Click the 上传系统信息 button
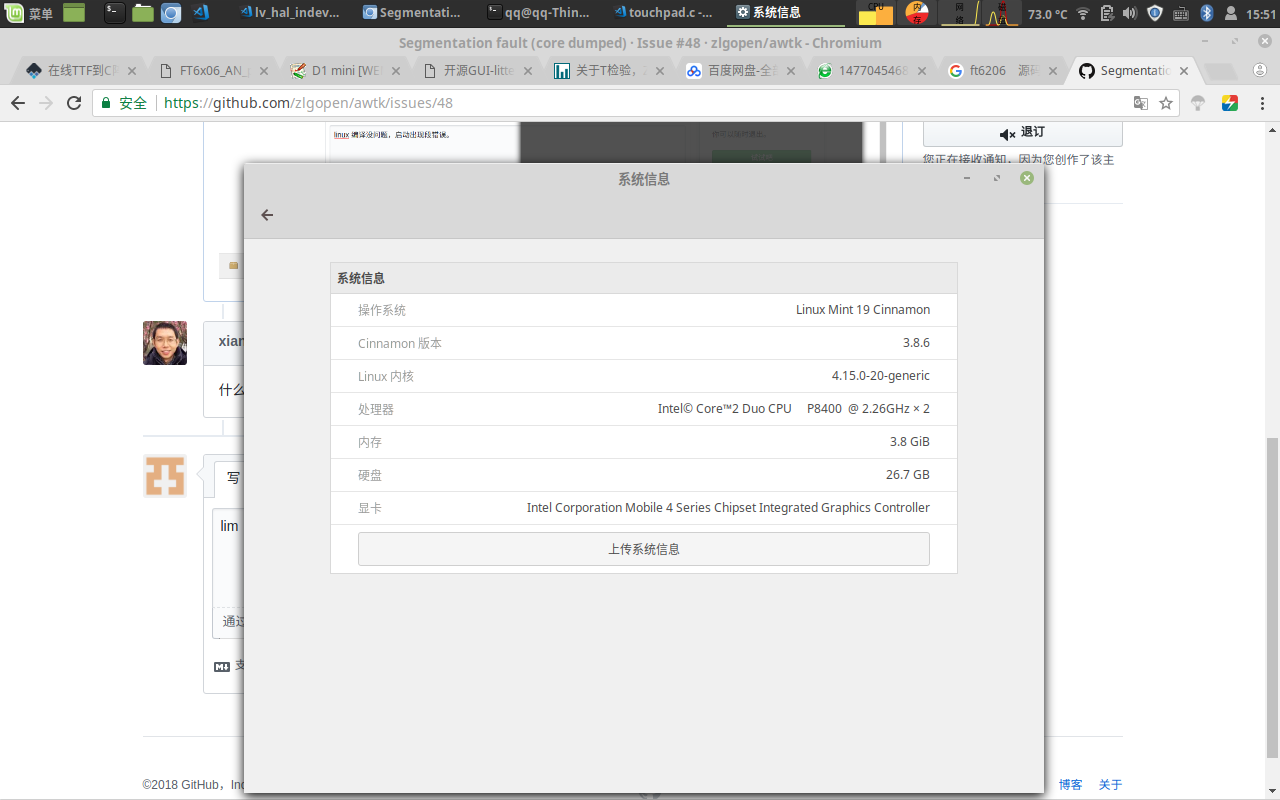 tap(643, 548)
